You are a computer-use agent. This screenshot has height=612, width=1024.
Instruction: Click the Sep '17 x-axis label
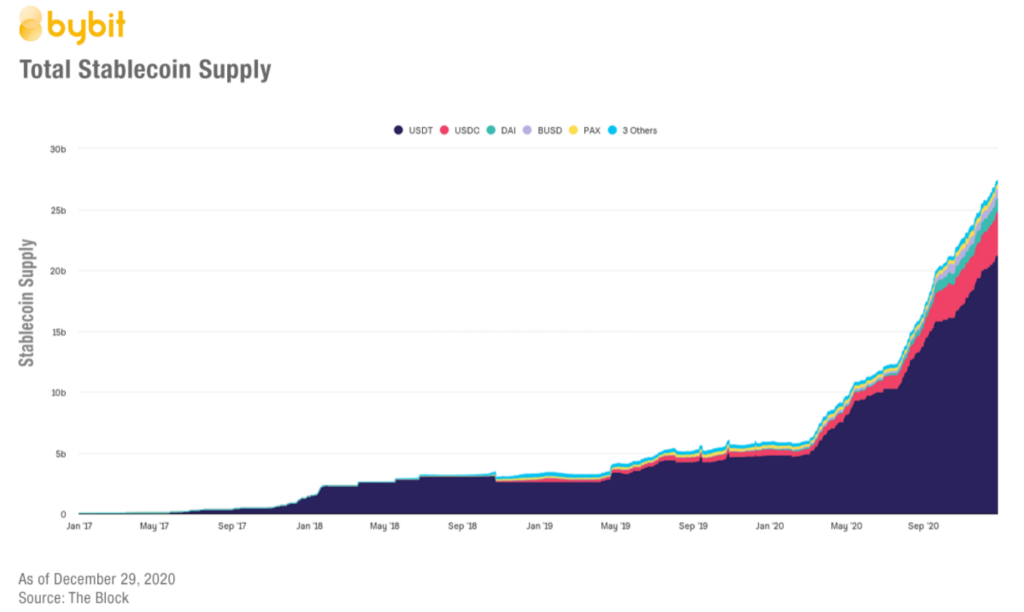[x=232, y=526]
